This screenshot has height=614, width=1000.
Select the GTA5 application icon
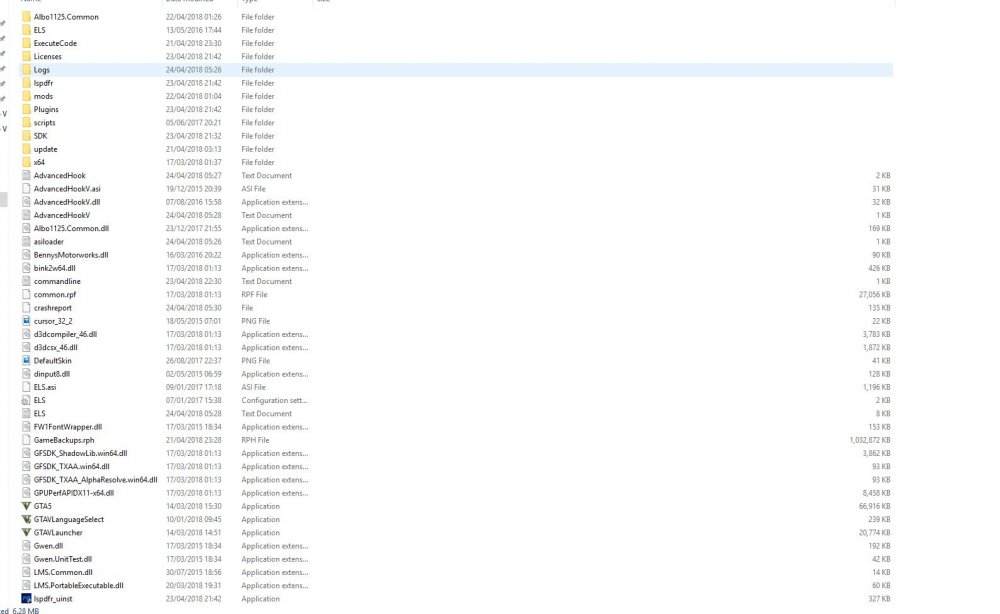coord(26,506)
